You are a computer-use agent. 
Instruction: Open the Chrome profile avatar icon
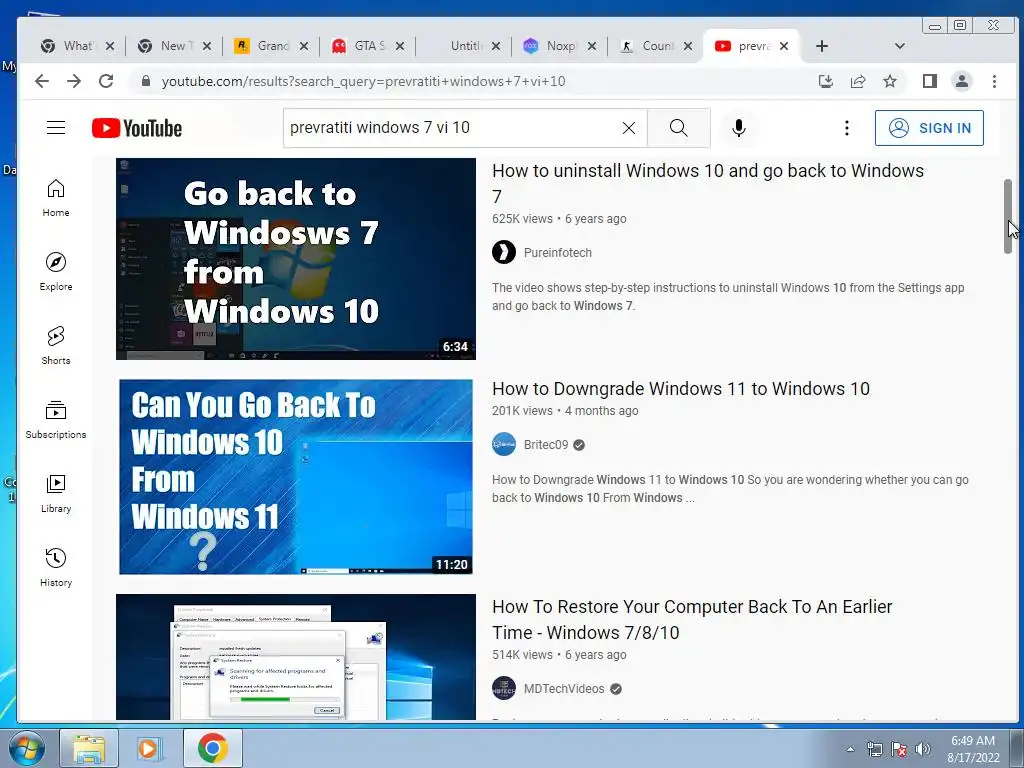[x=962, y=81]
